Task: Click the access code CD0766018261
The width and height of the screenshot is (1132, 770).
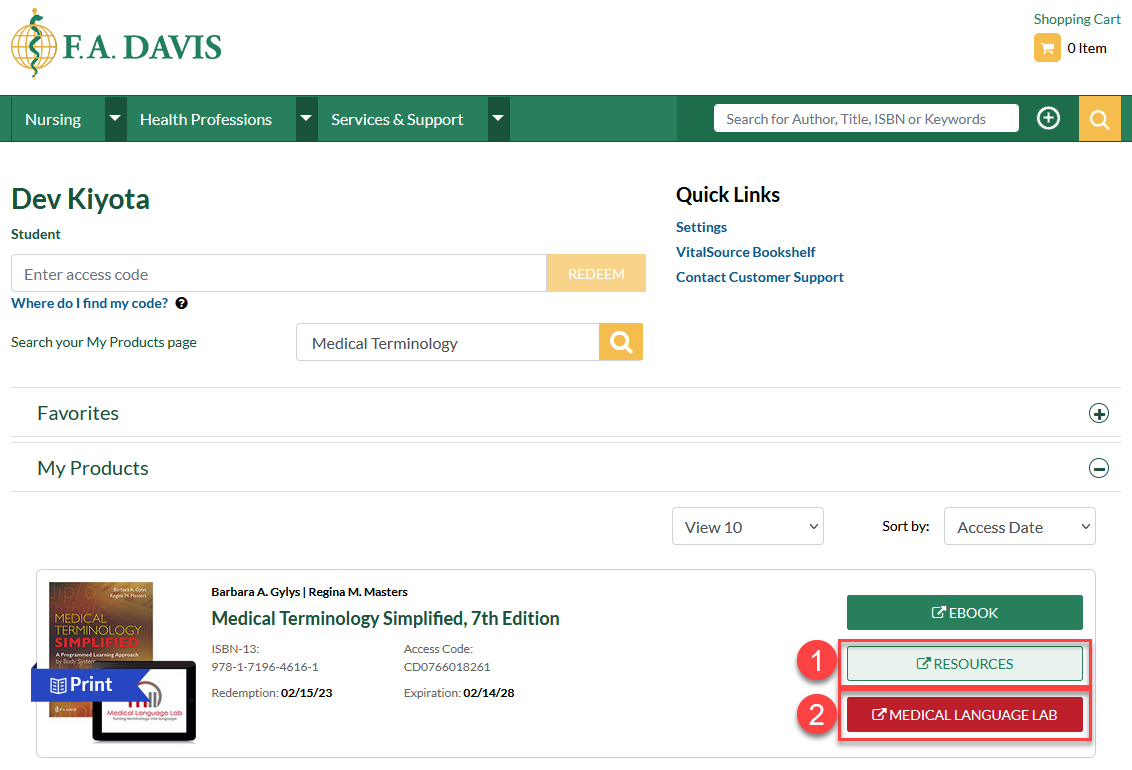Action: point(447,667)
